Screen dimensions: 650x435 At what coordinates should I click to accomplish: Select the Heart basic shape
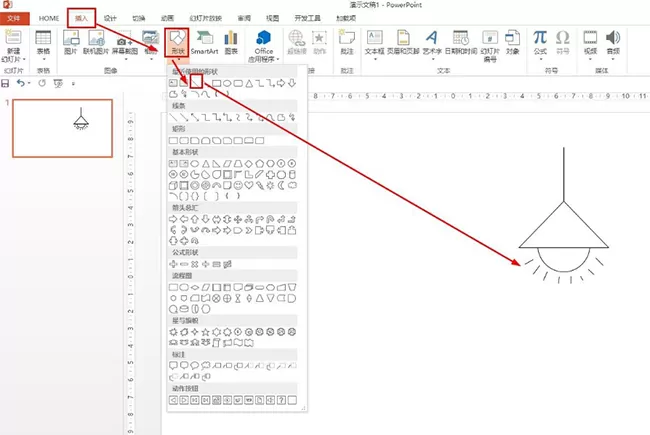[249, 185]
